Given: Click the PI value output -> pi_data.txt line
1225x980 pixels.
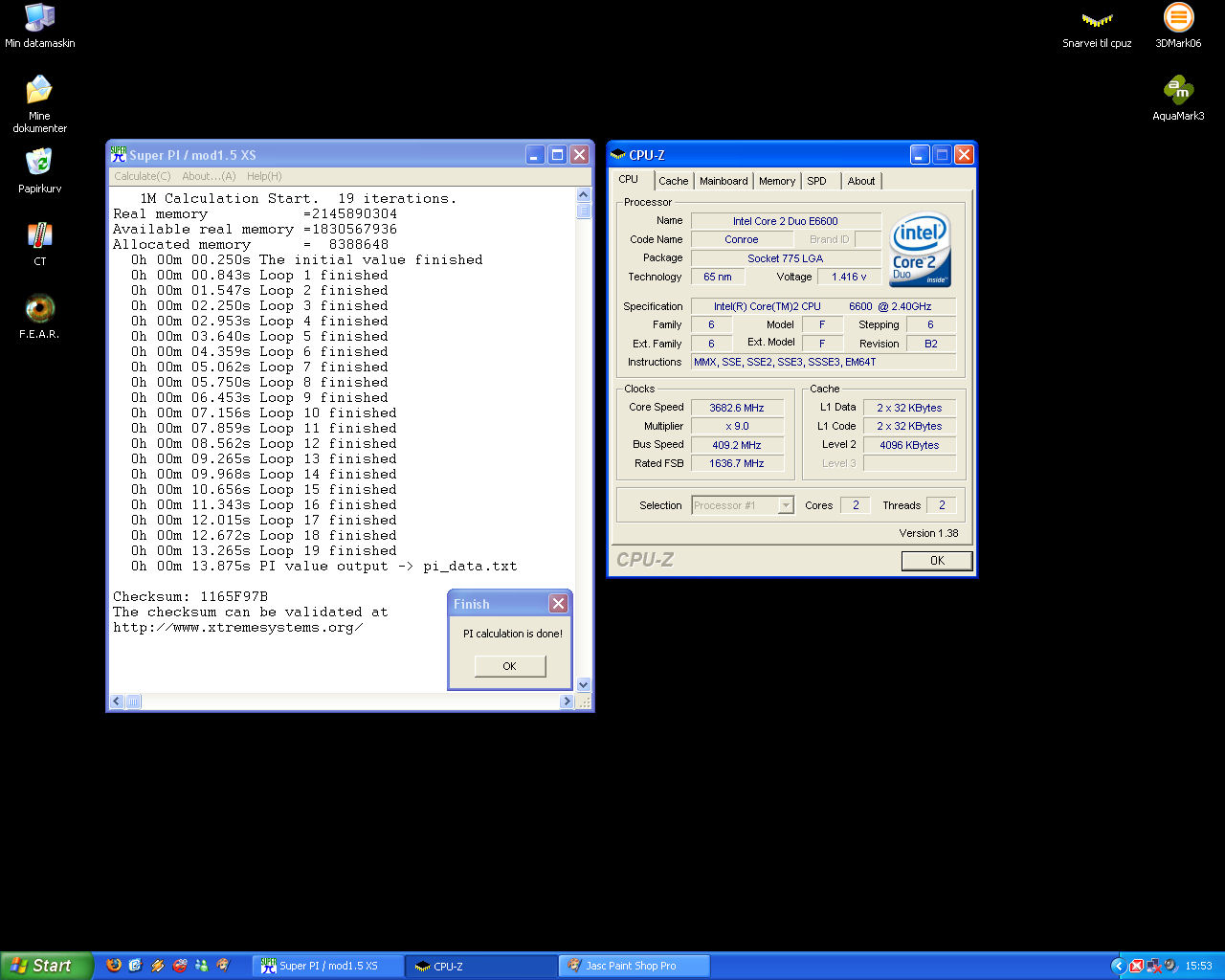Looking at the screenshot, I should [x=324, y=566].
